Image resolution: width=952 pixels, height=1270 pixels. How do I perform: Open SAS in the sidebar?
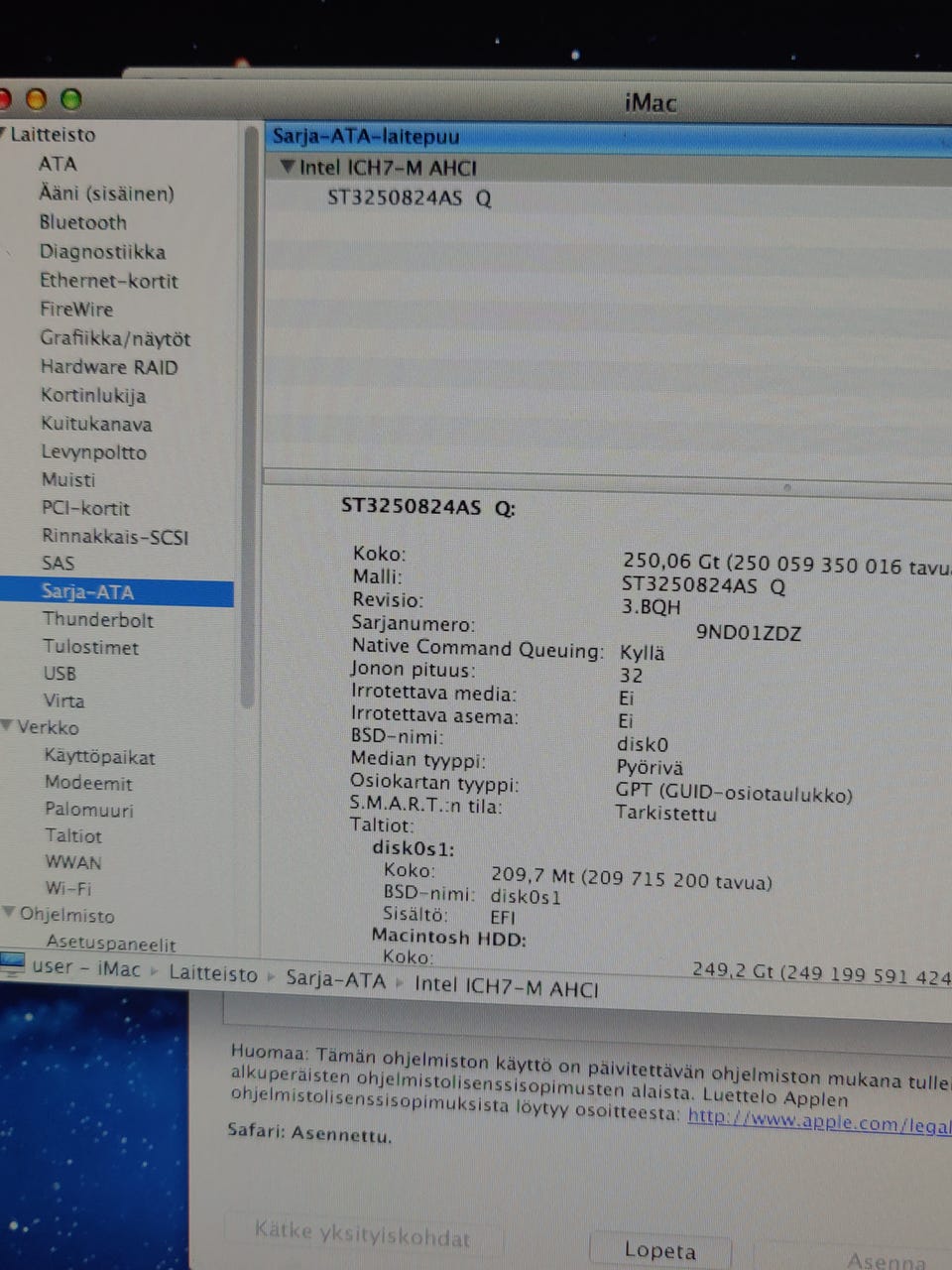click(58, 563)
